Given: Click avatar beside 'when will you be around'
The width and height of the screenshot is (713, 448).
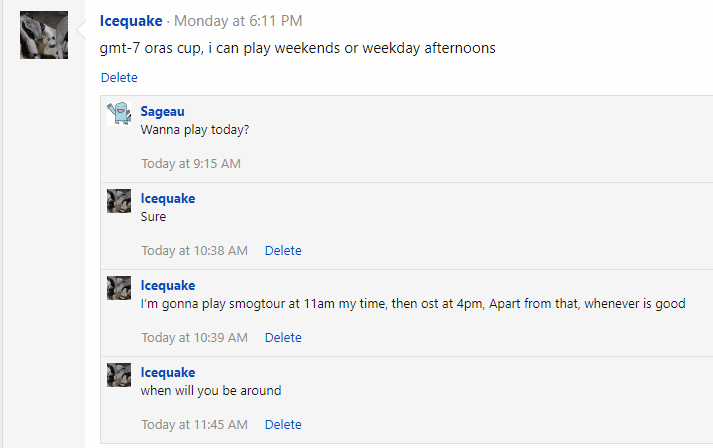Looking at the screenshot, I should click(x=119, y=374).
